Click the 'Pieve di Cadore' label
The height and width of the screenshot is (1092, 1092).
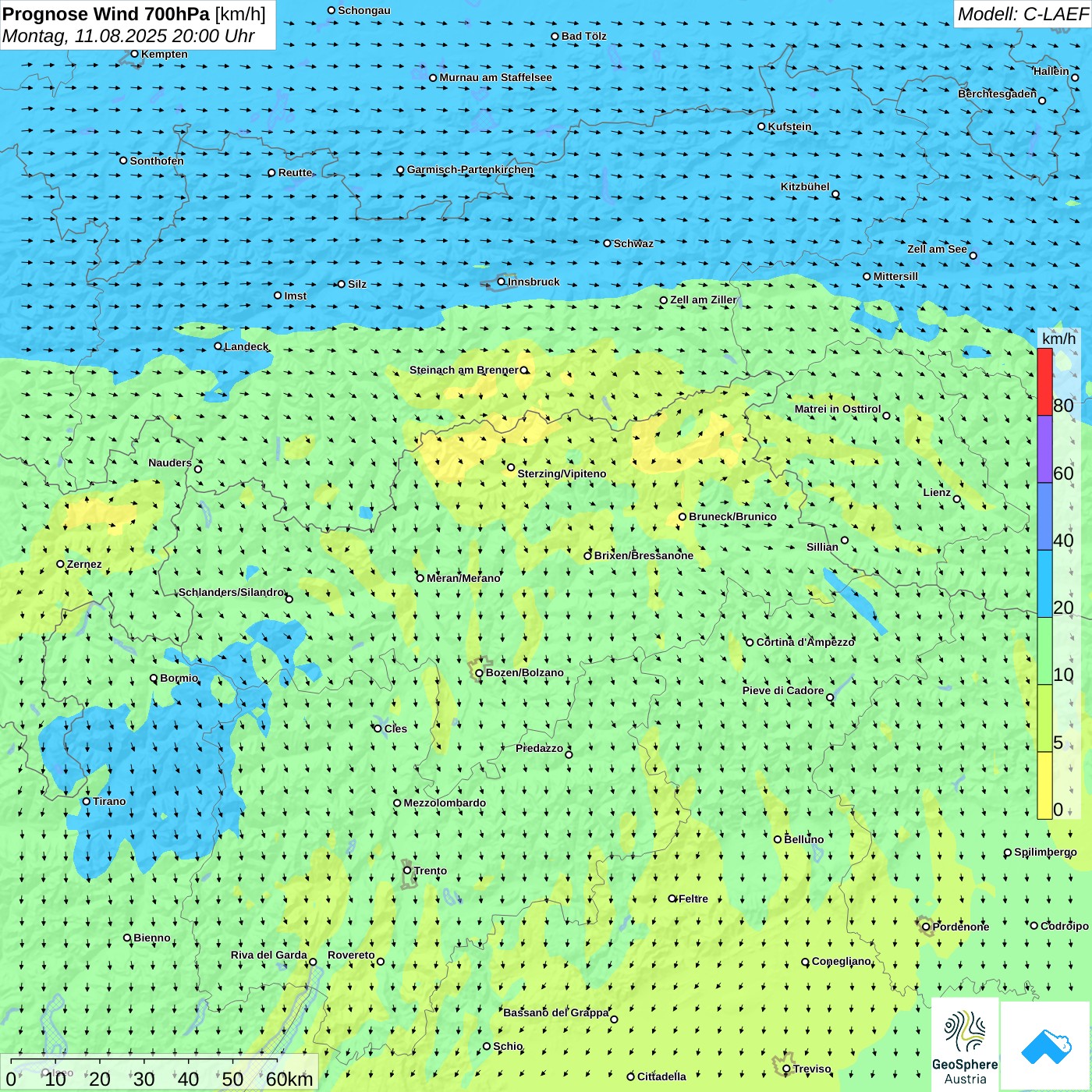pyautogui.click(x=783, y=690)
